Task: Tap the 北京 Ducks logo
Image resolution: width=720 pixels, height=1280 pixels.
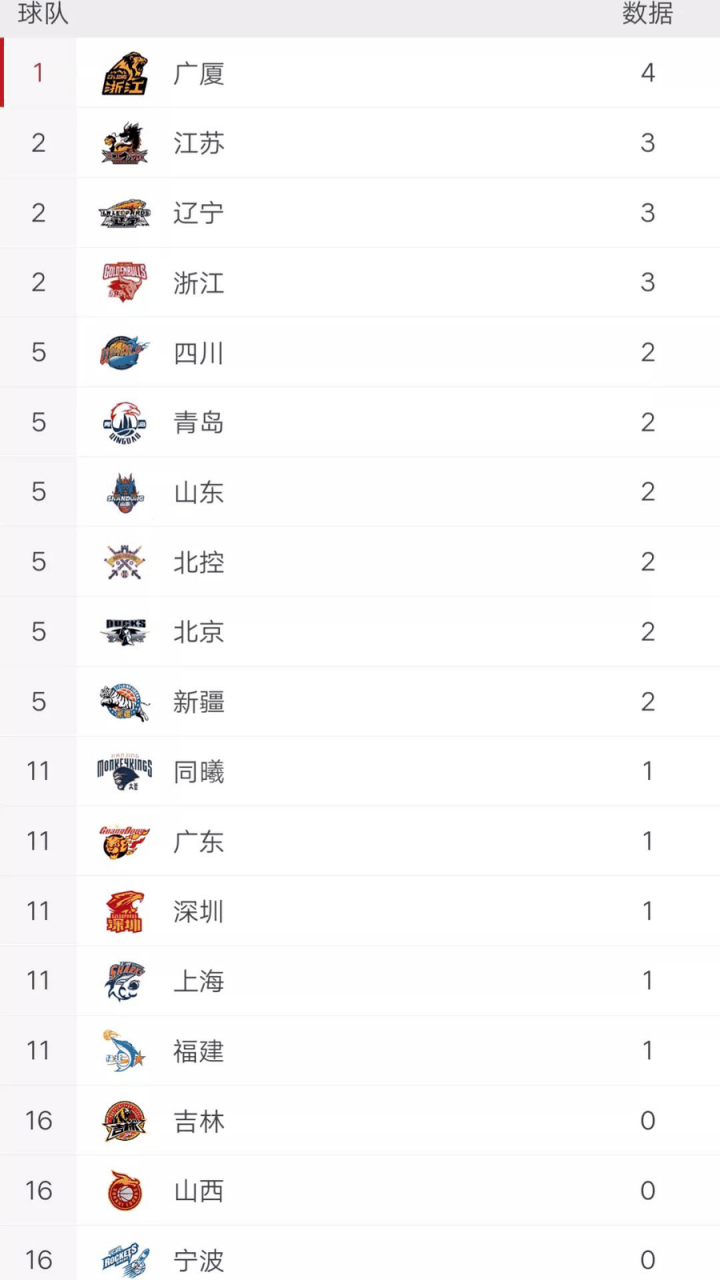Action: [x=125, y=632]
